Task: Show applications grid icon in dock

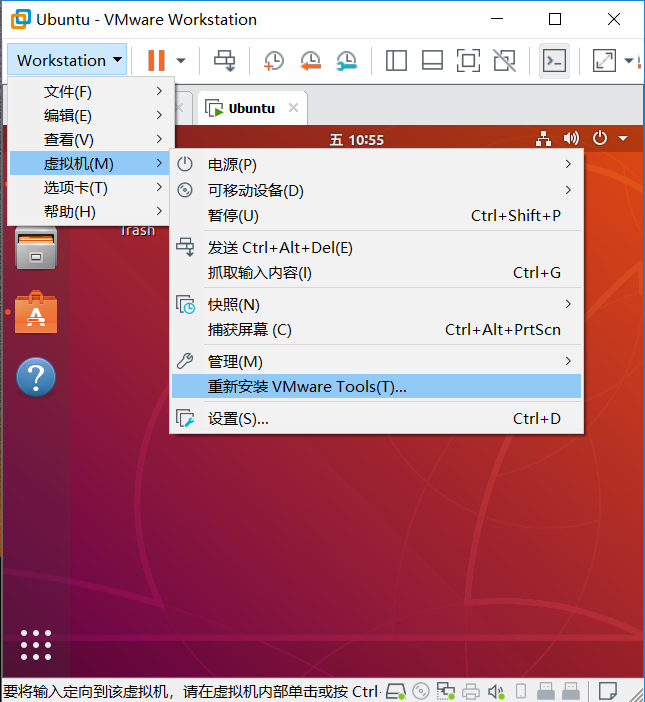Action: point(36,645)
